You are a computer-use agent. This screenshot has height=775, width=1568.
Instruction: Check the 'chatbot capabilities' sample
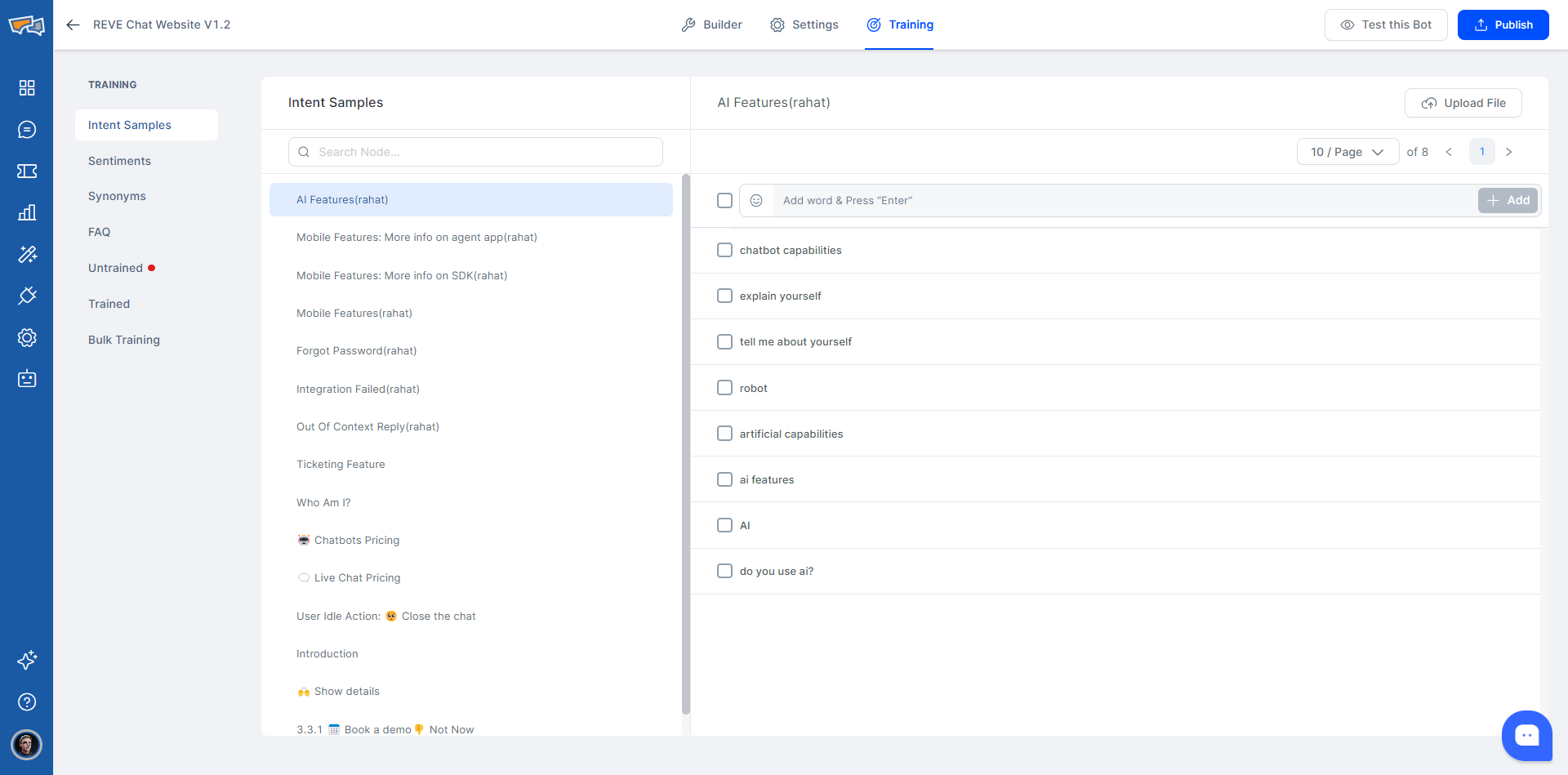coord(724,250)
